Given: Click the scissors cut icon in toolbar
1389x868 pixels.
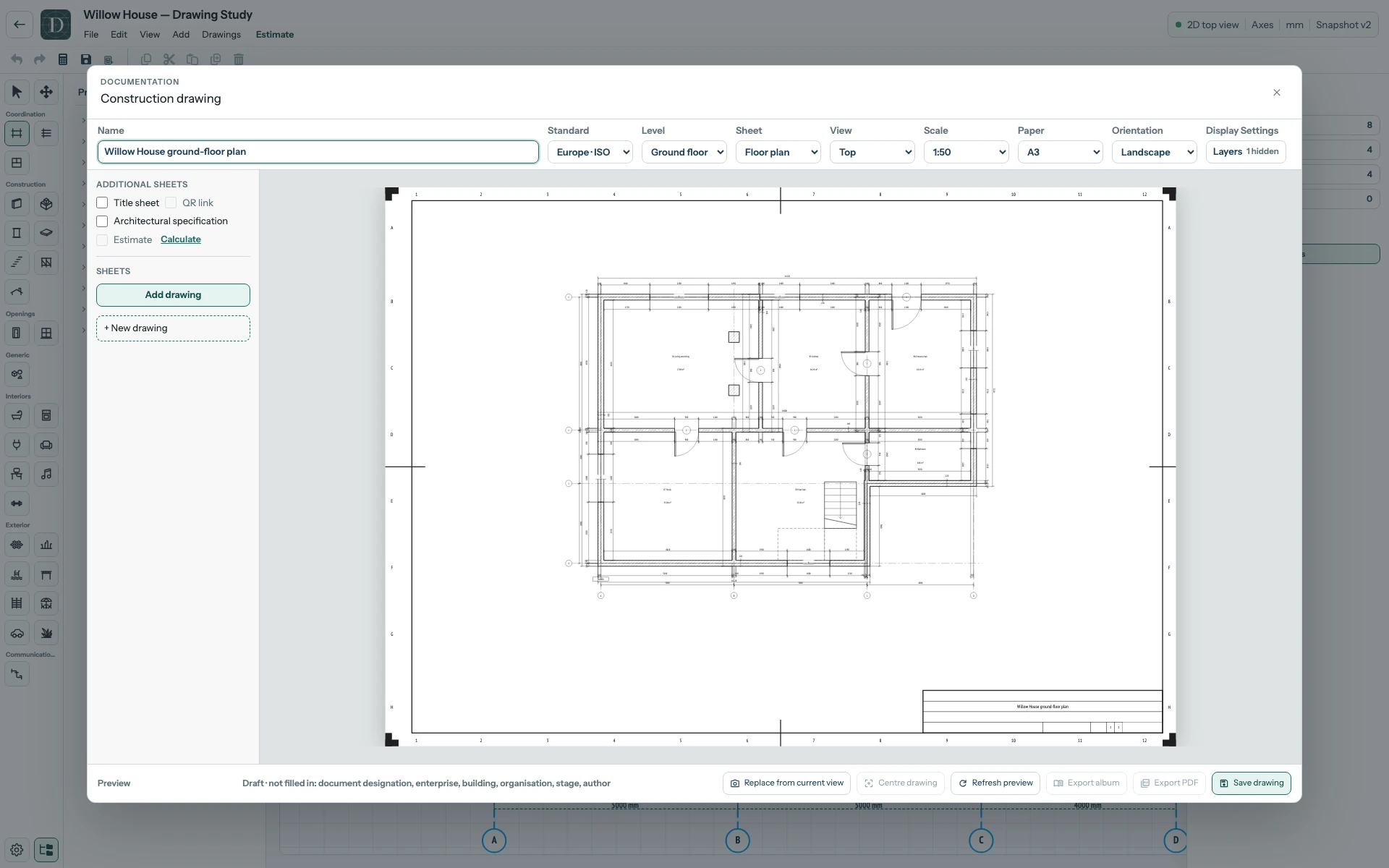Looking at the screenshot, I should point(169,59).
